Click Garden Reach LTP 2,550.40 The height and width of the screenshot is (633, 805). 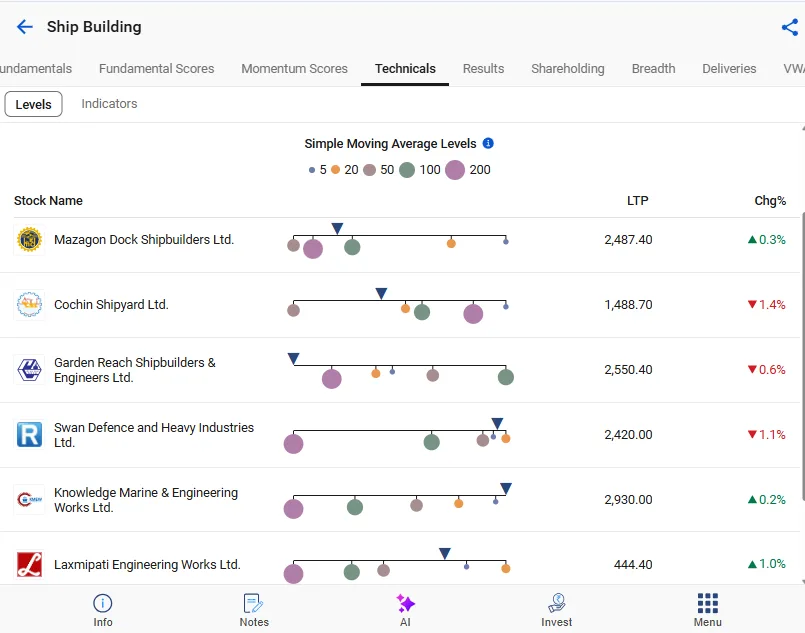coord(628,370)
